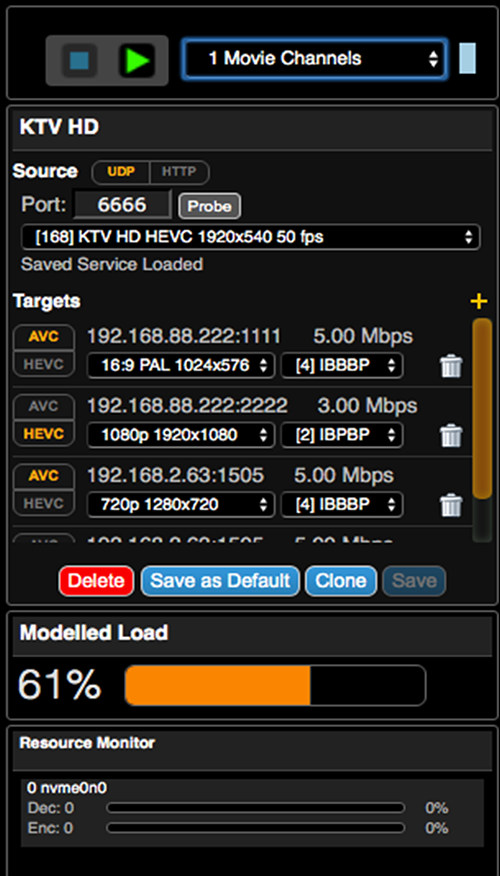Remove the 192.168.88.222:2222 target using trash icon
The height and width of the screenshot is (876, 500).
[x=451, y=436]
